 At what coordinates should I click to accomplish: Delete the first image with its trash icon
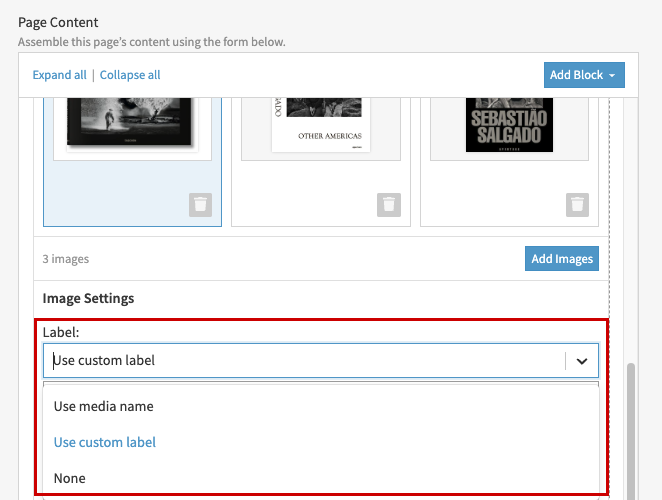click(200, 205)
